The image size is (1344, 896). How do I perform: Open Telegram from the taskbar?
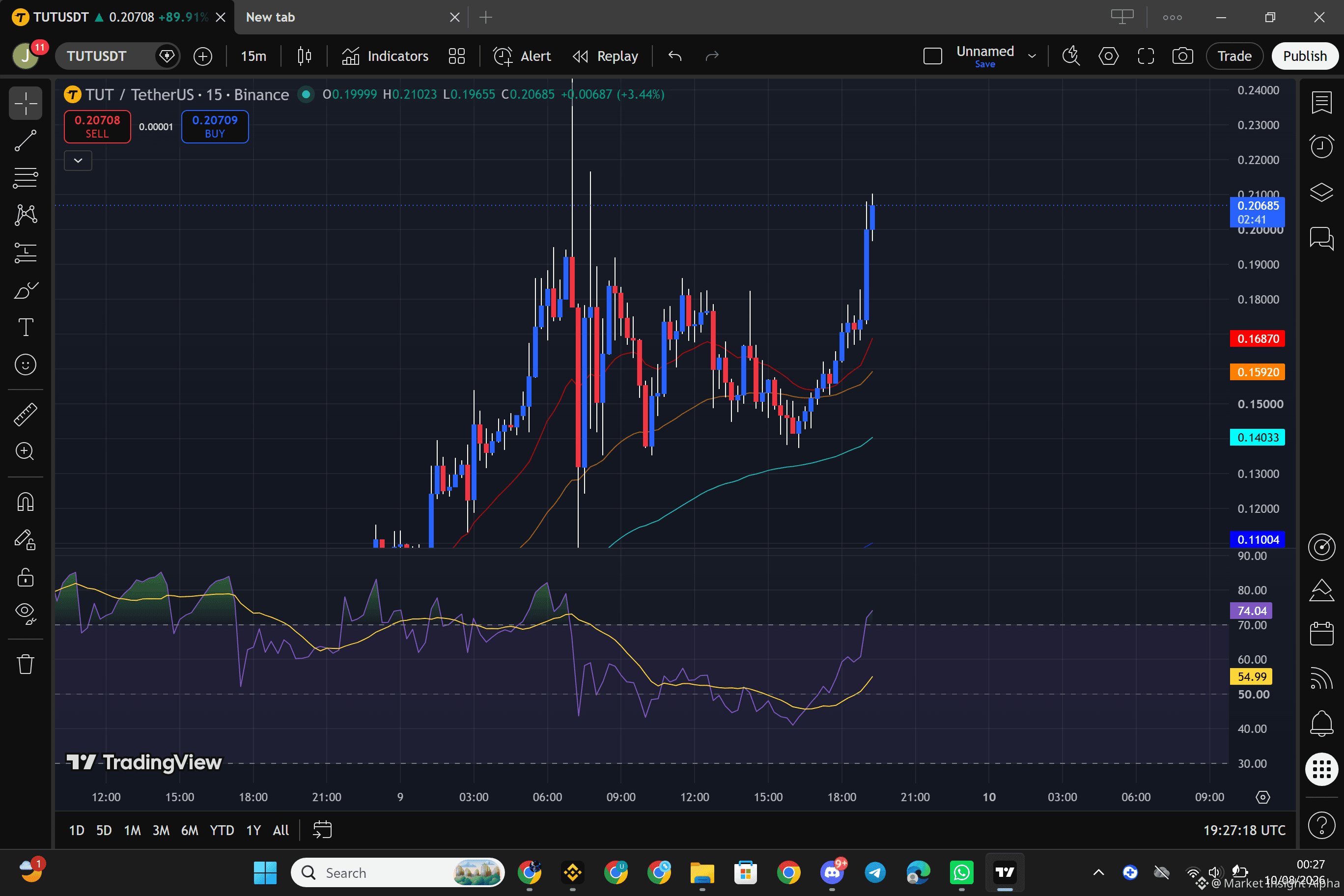pyautogui.click(x=875, y=872)
